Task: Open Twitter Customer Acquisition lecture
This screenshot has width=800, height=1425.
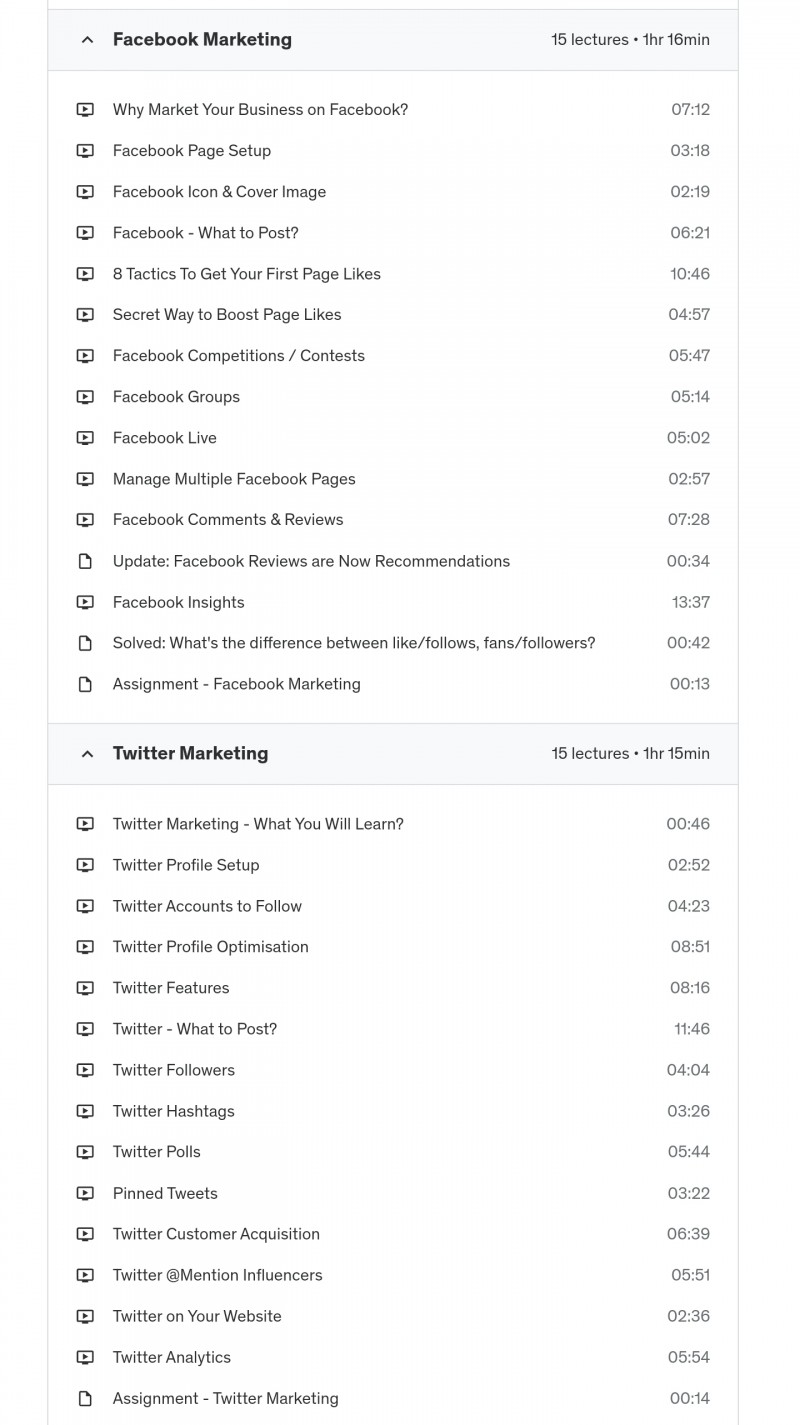Action: (x=216, y=1234)
